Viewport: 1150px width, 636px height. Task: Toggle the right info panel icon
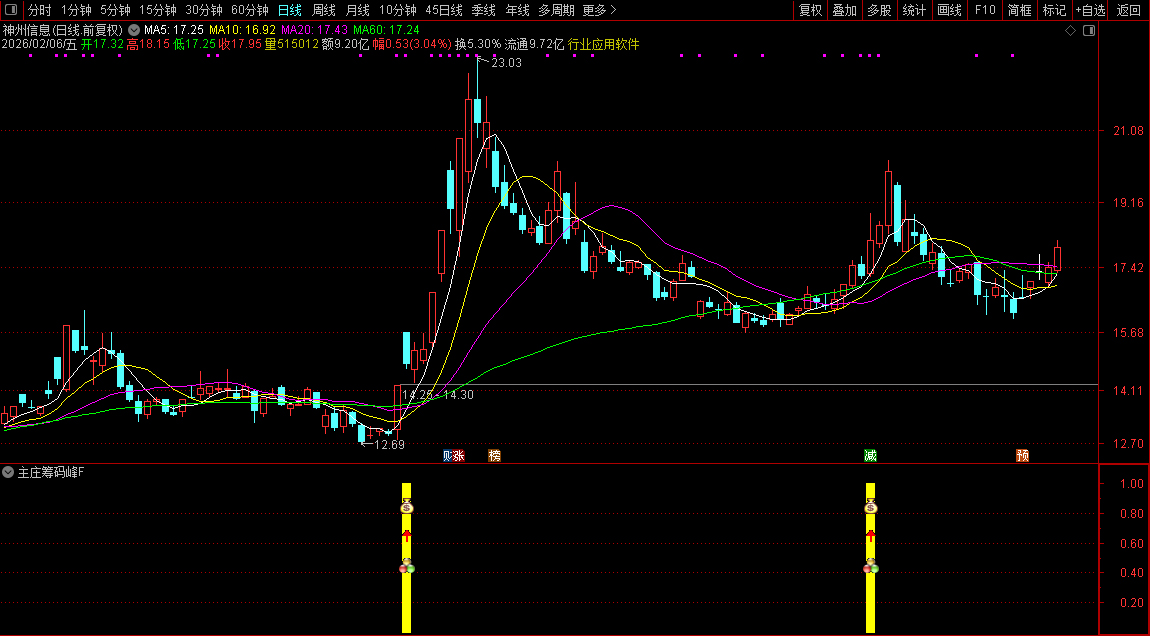(1089, 31)
